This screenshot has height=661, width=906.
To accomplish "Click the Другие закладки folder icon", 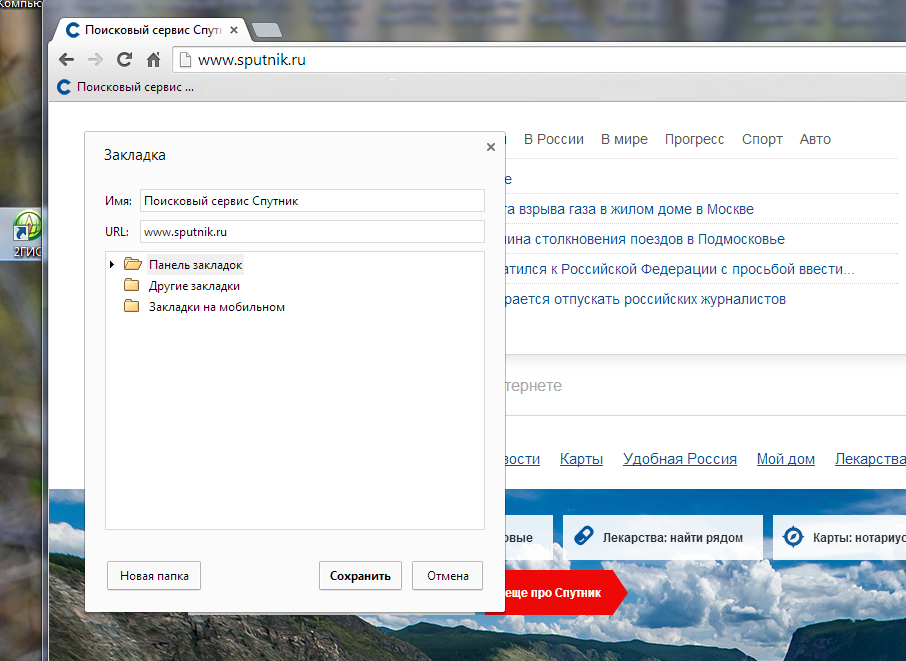I will pyautogui.click(x=132, y=285).
